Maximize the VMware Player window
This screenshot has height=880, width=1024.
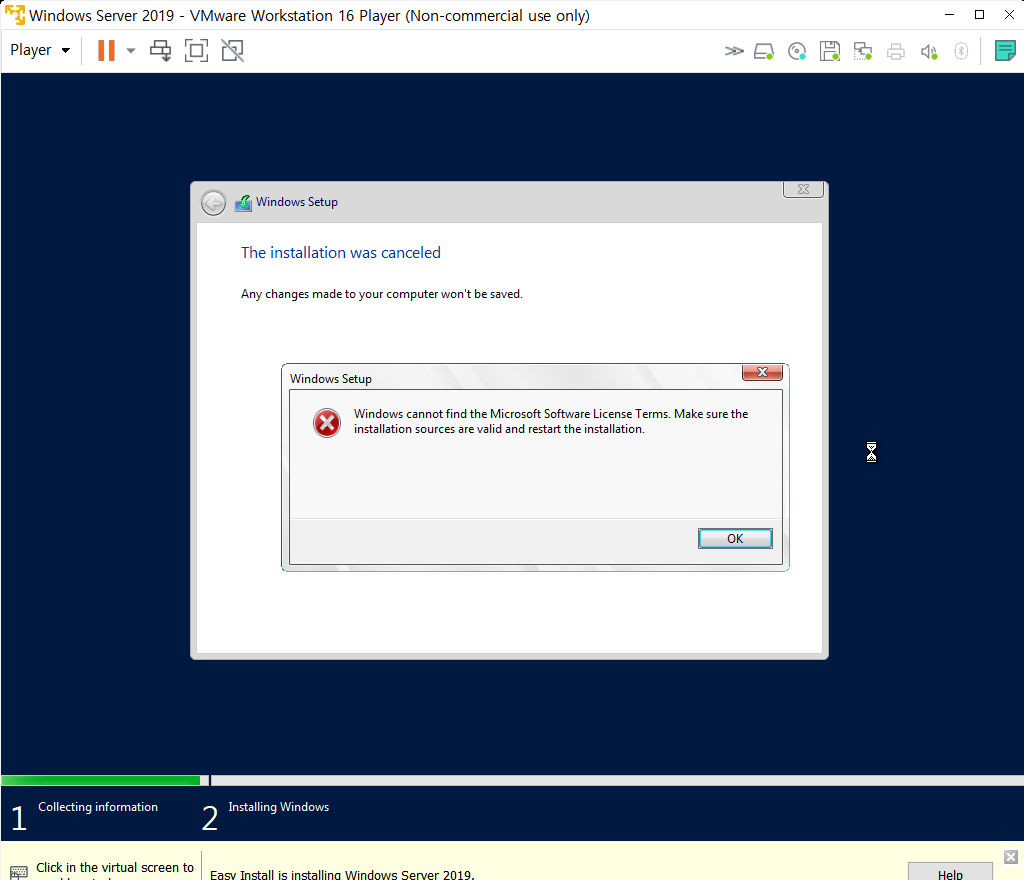point(979,14)
